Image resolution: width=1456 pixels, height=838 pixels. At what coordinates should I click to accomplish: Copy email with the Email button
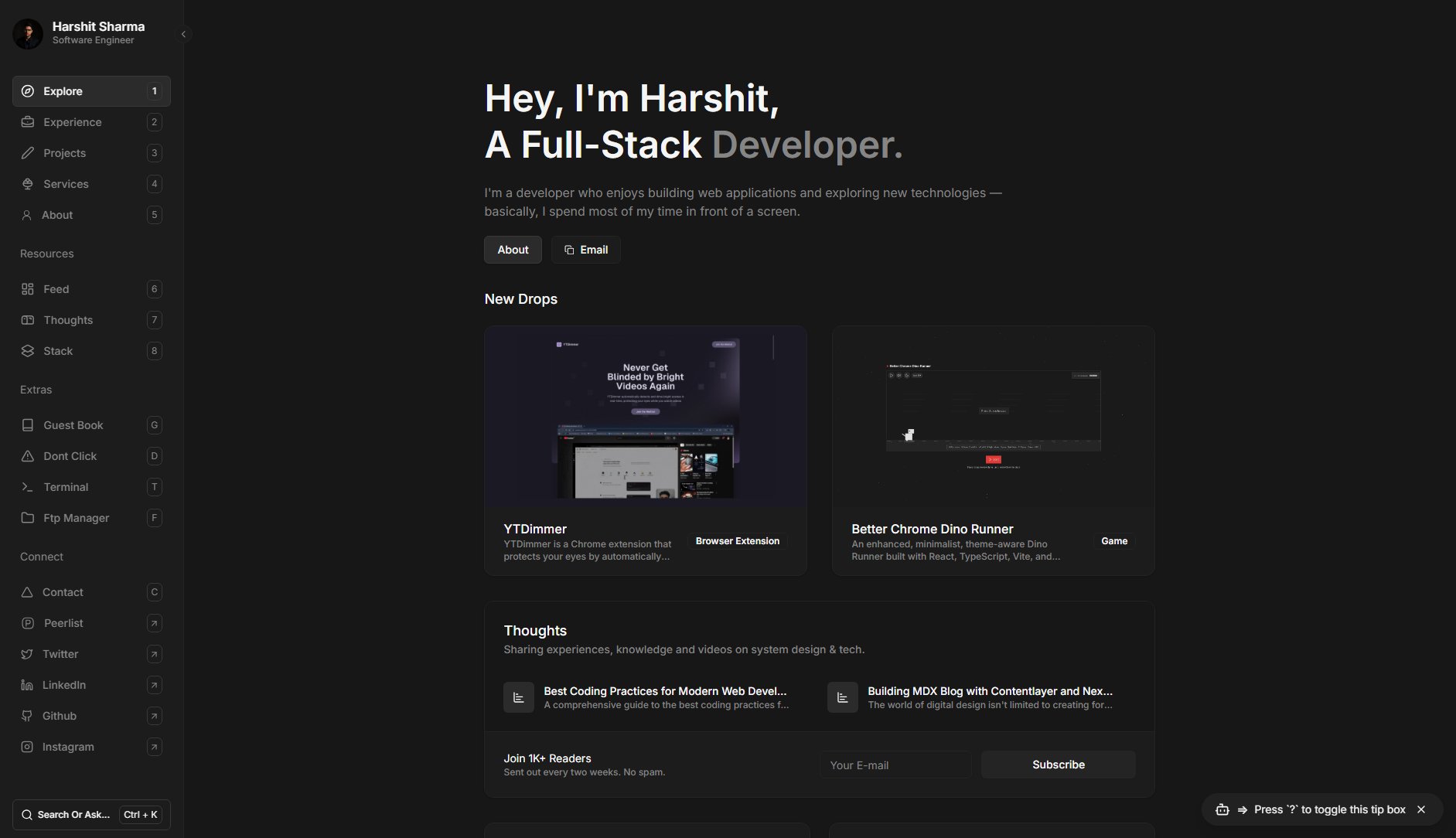(585, 250)
